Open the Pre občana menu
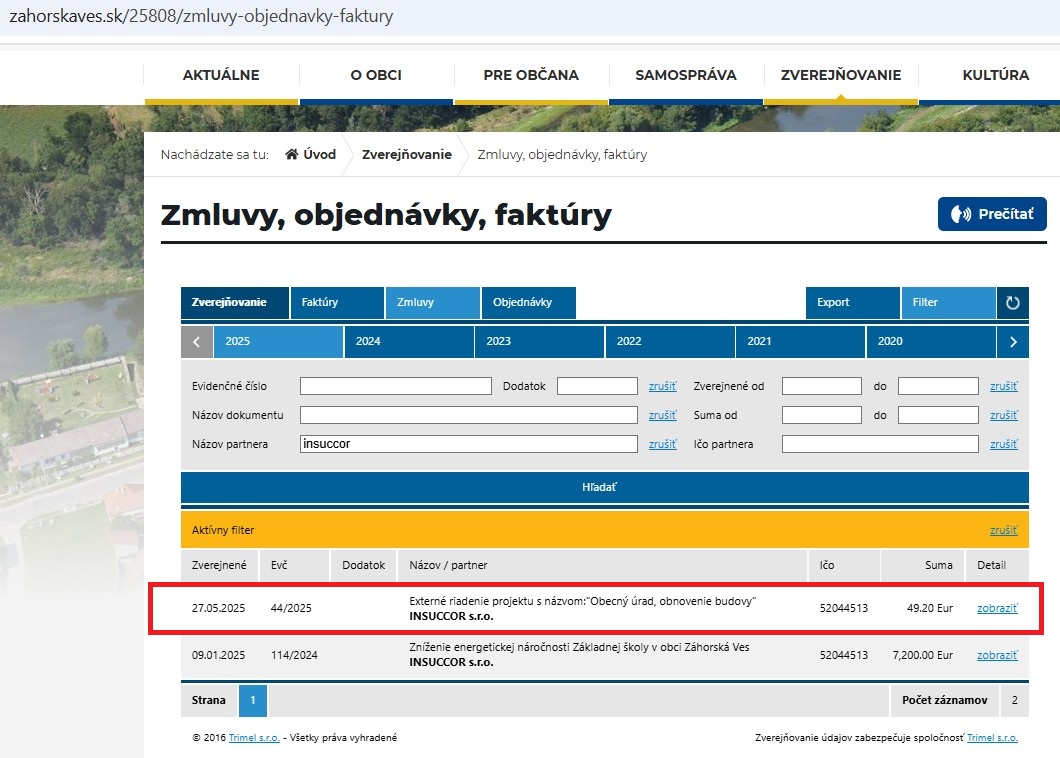 coord(530,75)
